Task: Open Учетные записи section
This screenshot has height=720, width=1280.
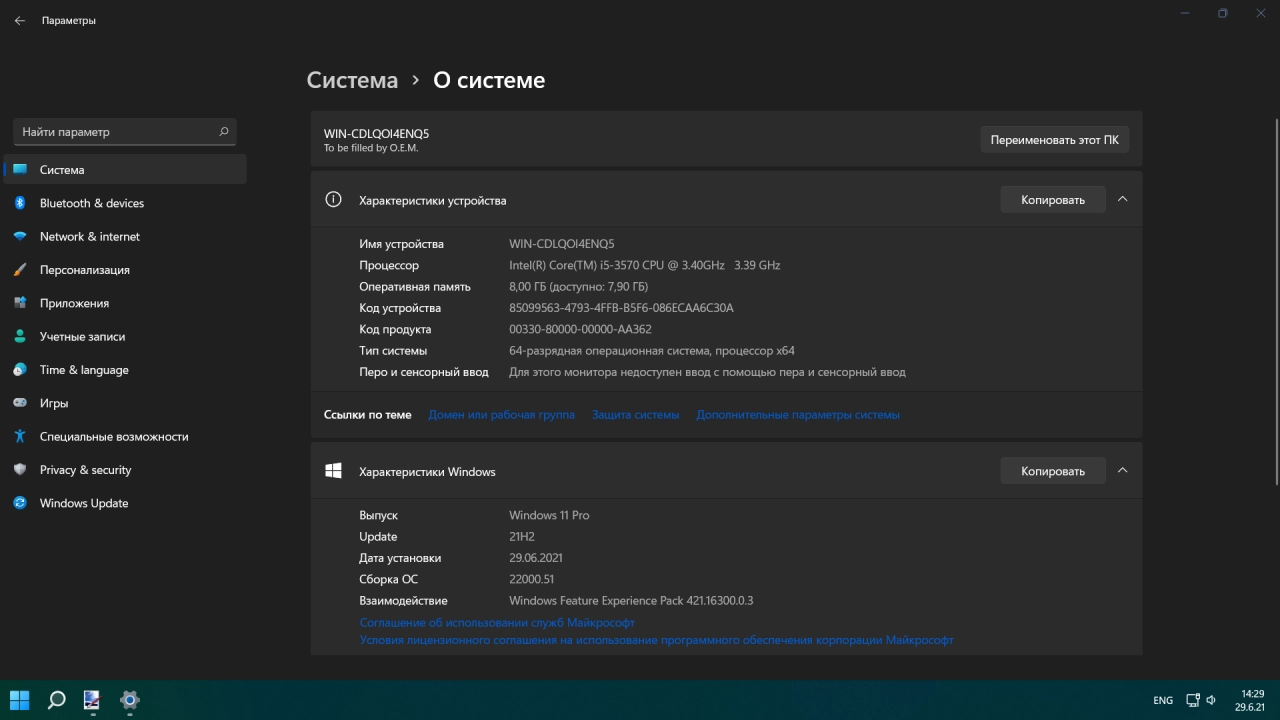Action: [x=125, y=336]
